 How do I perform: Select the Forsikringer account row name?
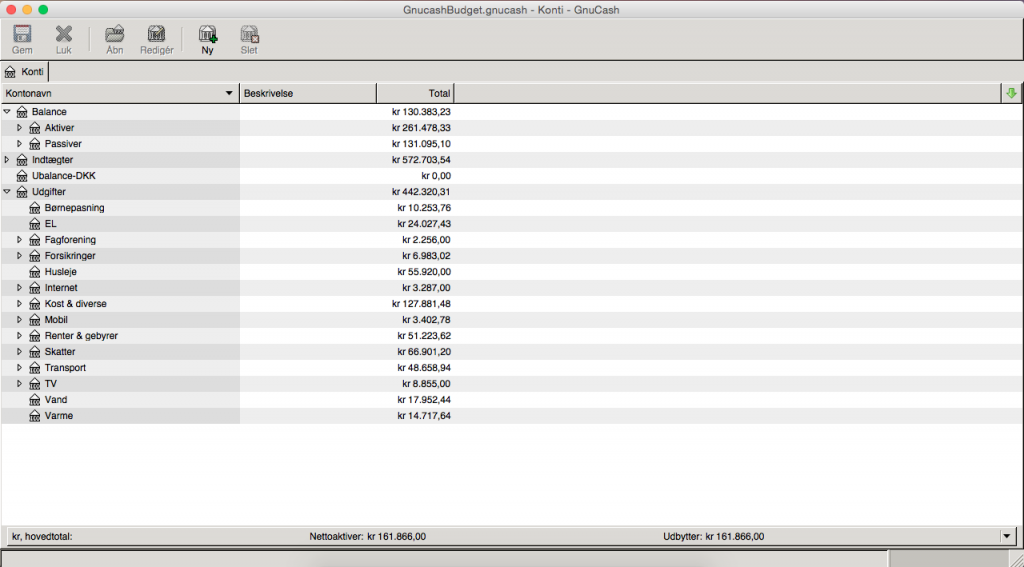71,256
